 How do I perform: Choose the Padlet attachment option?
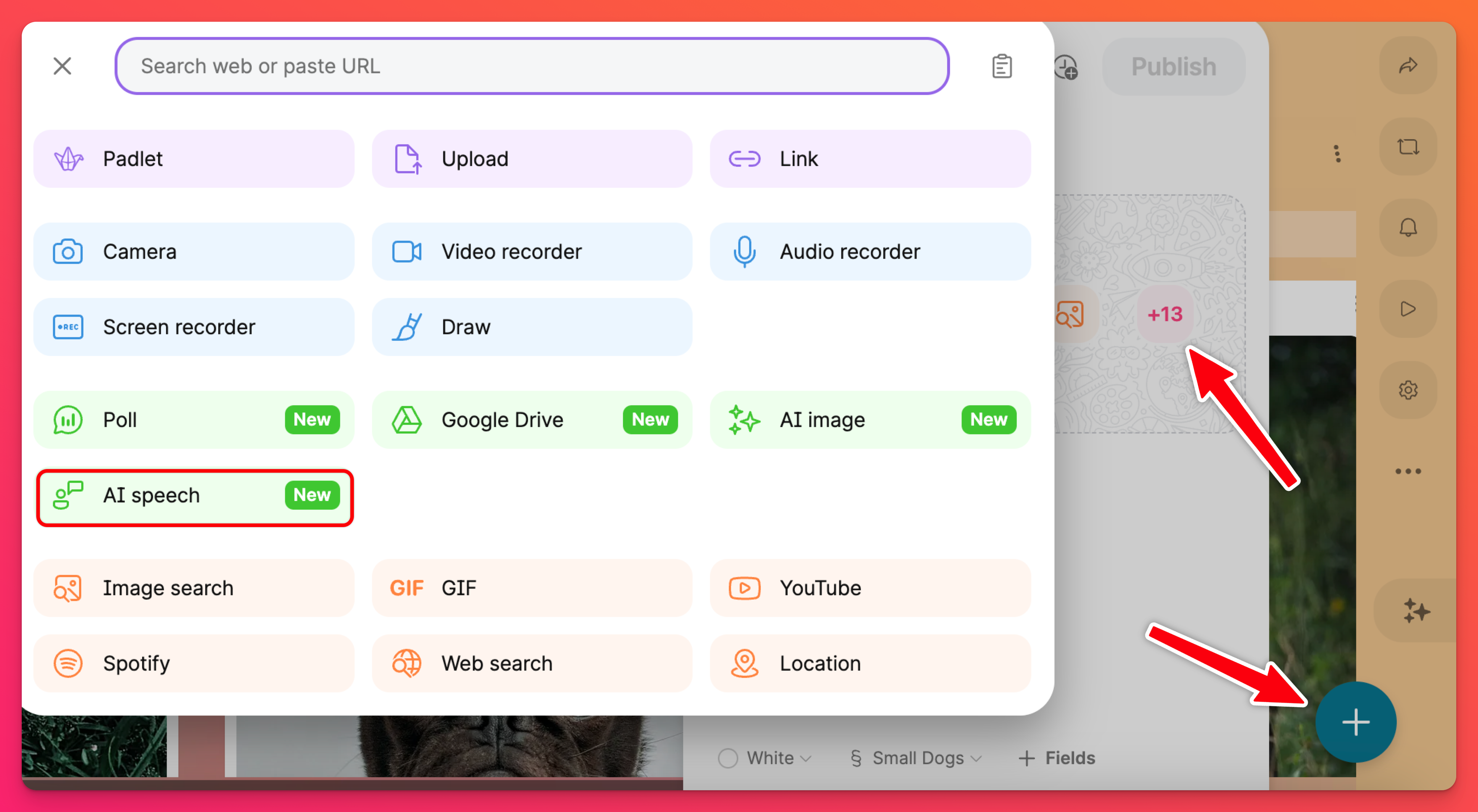point(194,159)
